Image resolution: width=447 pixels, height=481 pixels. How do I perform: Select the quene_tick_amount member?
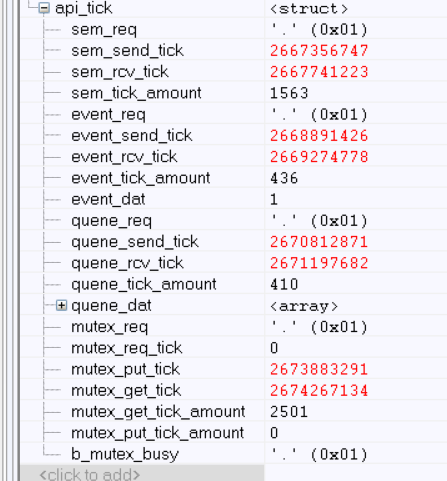(x=144, y=284)
